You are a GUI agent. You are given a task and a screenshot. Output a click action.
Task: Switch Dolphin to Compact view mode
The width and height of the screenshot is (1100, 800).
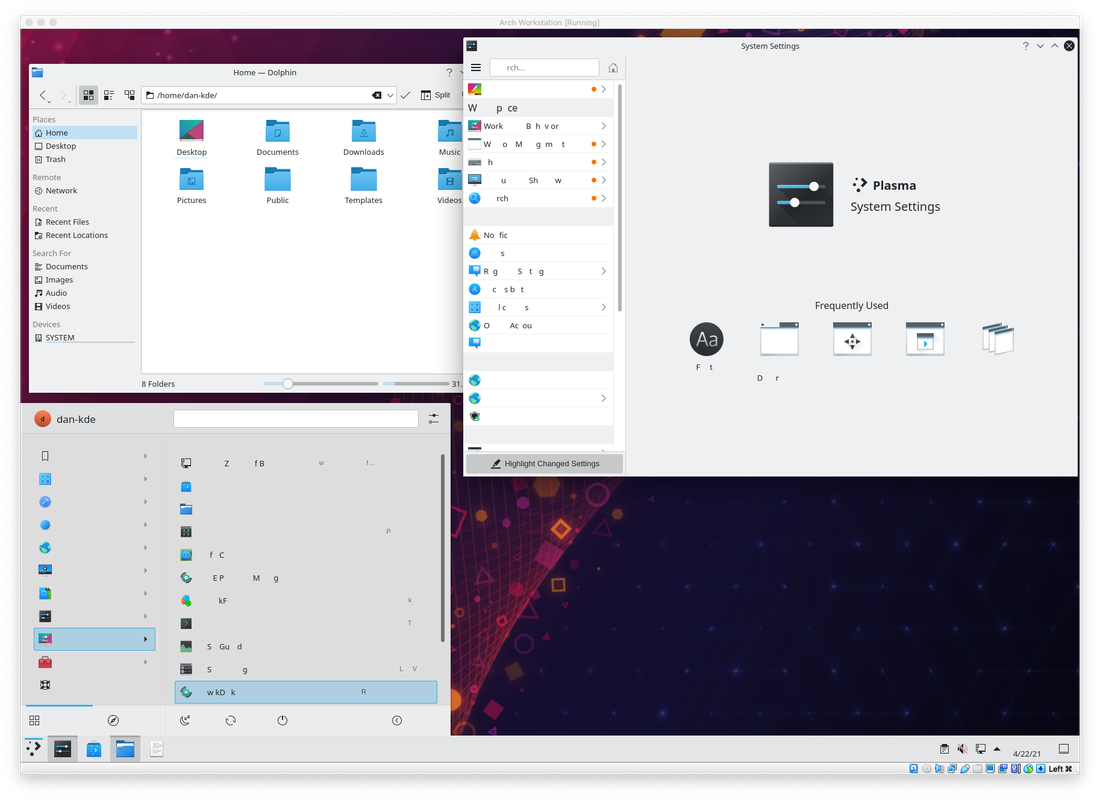pyautogui.click(x=109, y=95)
